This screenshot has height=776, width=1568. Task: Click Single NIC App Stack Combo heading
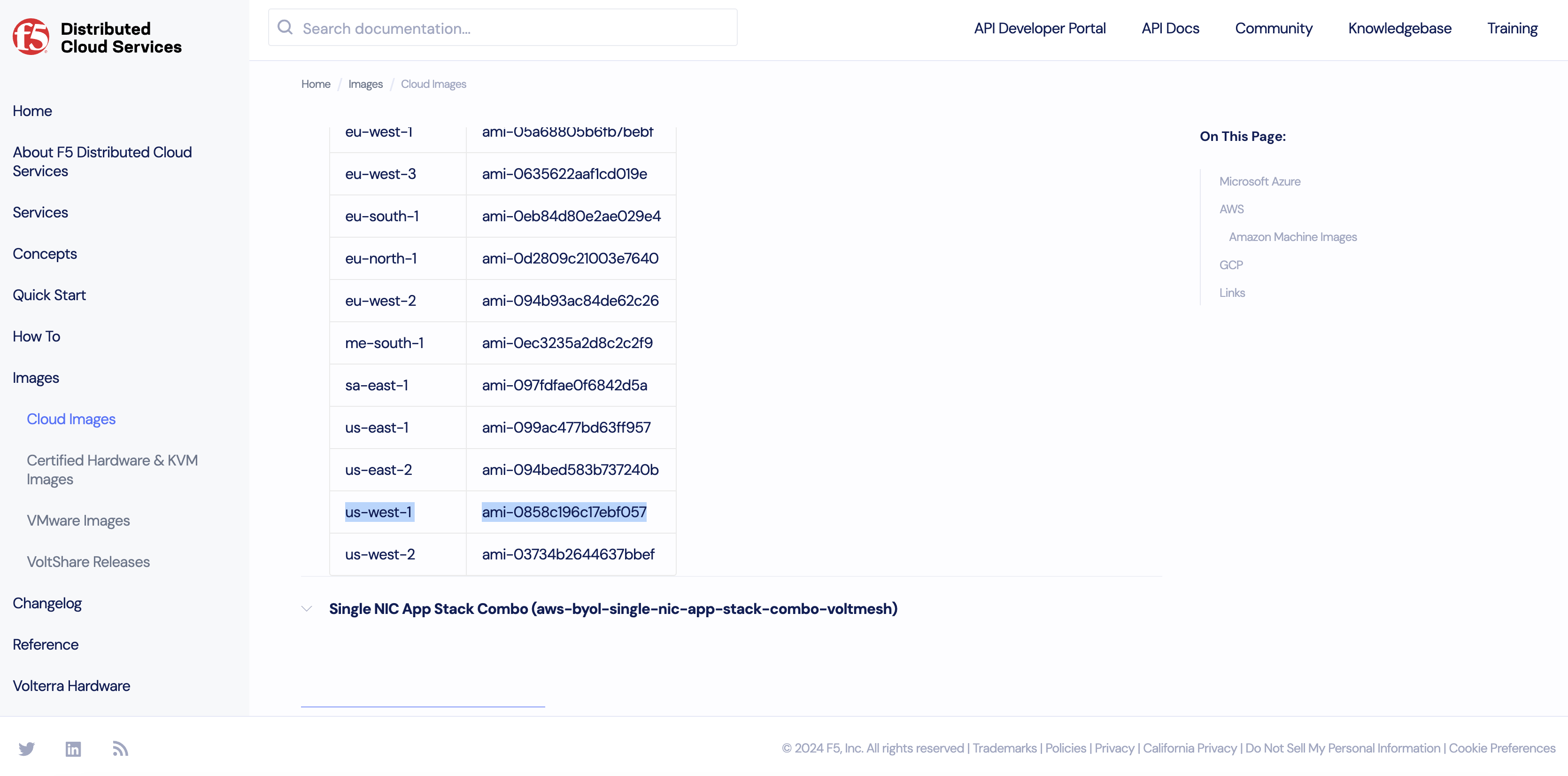(613, 608)
